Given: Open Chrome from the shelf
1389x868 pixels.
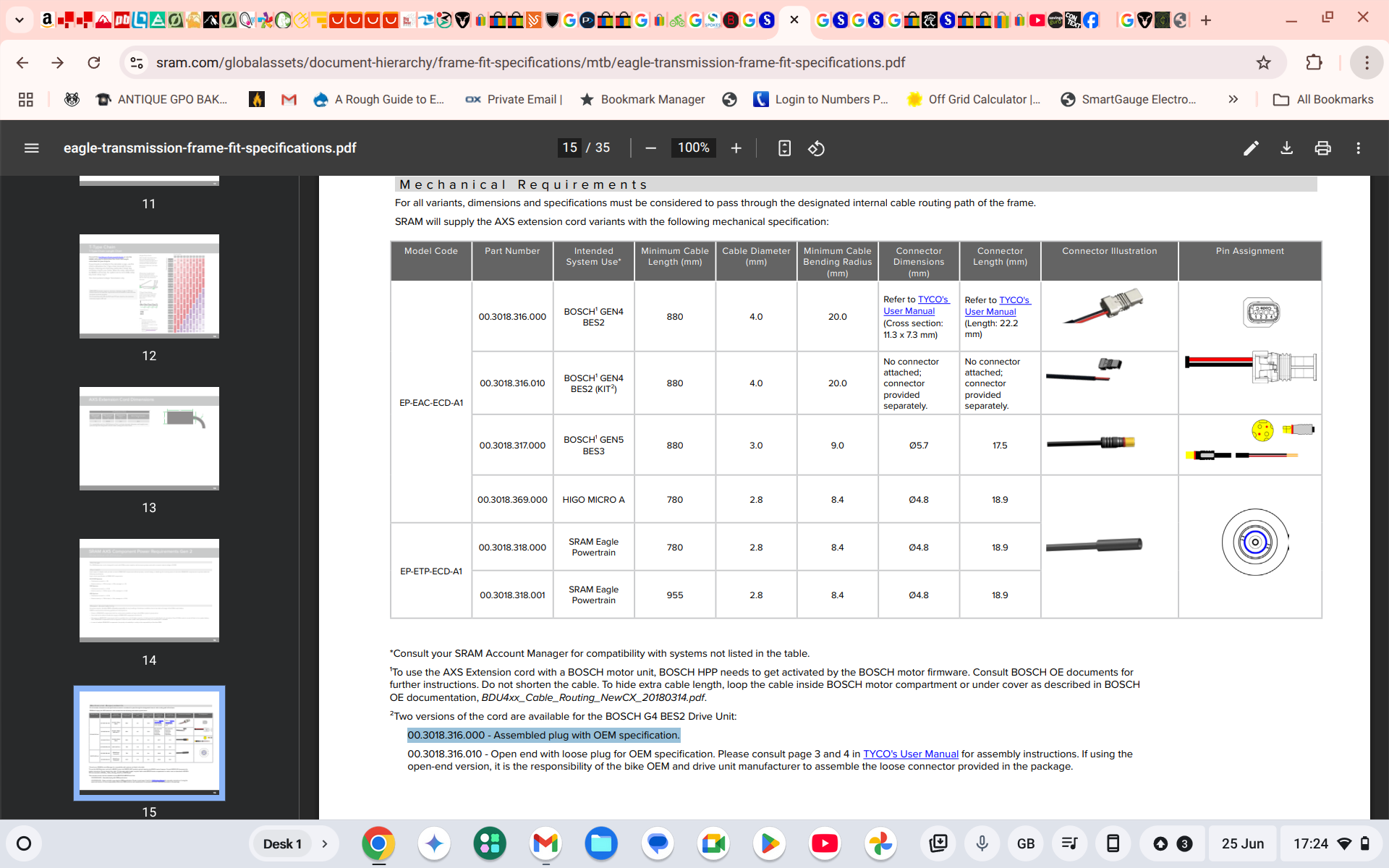Looking at the screenshot, I should tap(378, 843).
